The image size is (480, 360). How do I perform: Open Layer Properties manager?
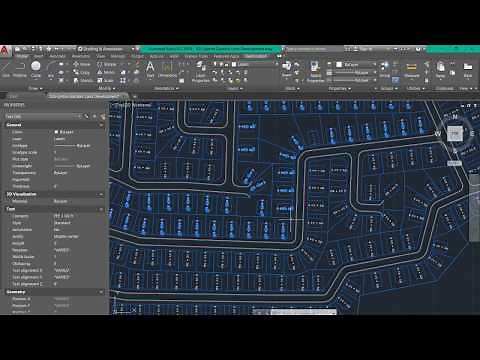pos(201,72)
